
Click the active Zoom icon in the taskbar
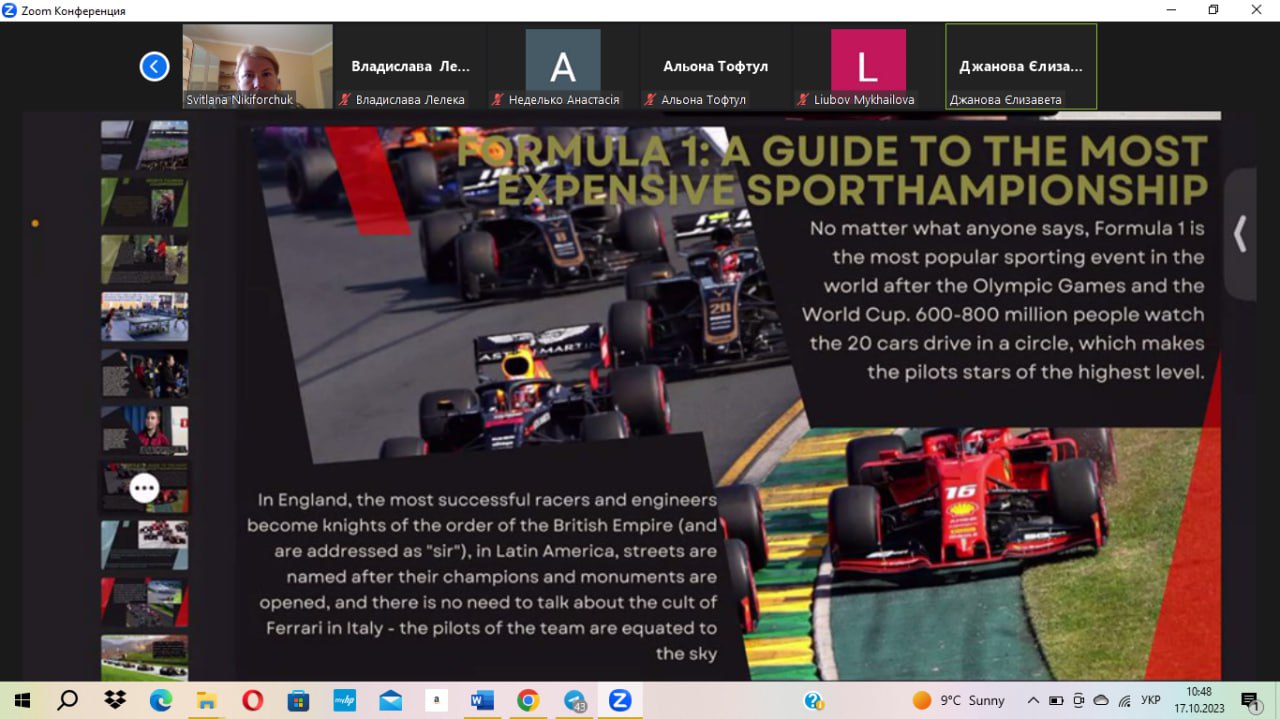[620, 701]
